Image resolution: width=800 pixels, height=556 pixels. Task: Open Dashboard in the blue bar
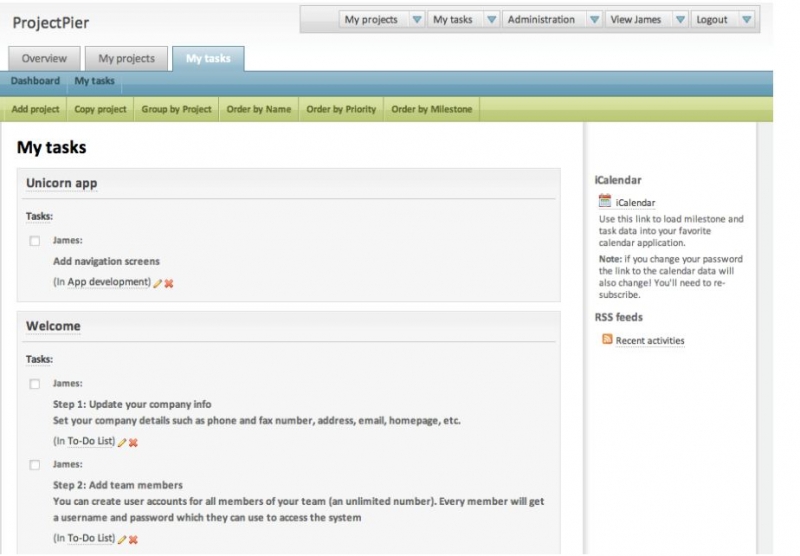coord(35,81)
